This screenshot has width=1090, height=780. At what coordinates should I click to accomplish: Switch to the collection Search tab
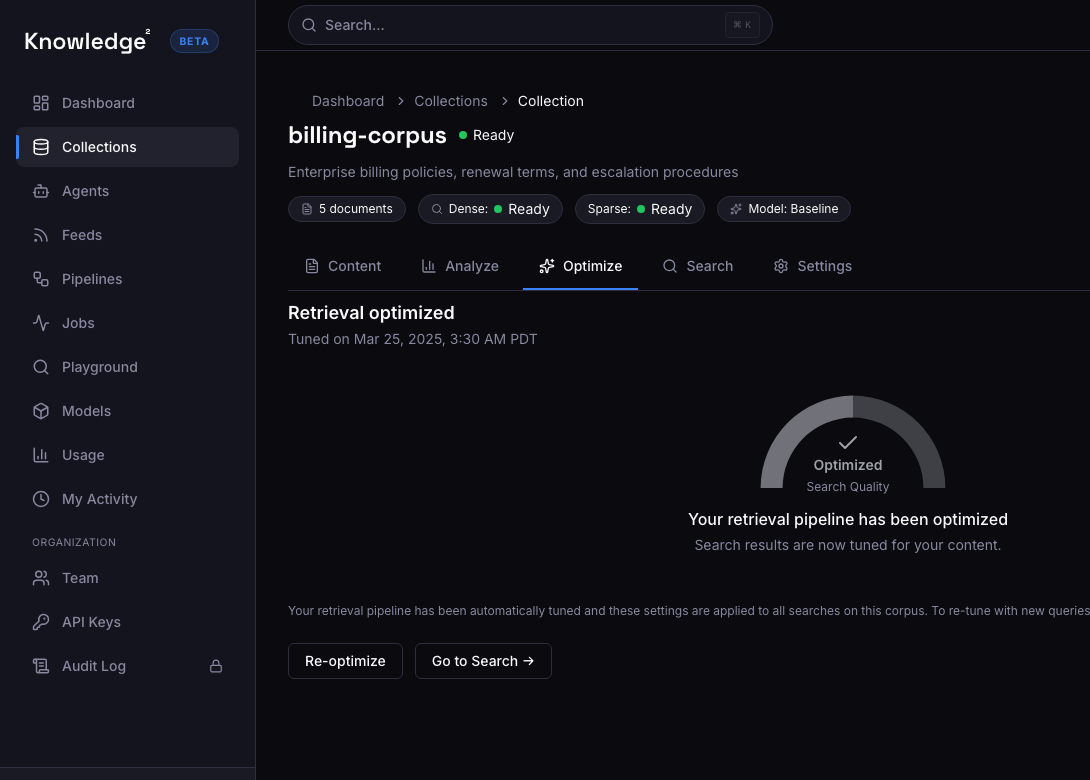click(697, 266)
